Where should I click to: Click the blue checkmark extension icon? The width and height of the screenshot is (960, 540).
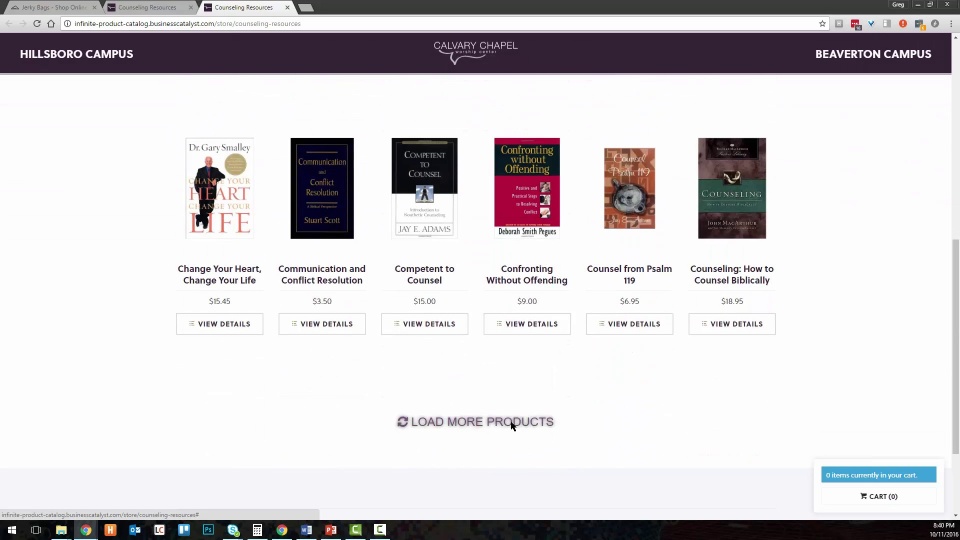pyautogui.click(x=871, y=23)
